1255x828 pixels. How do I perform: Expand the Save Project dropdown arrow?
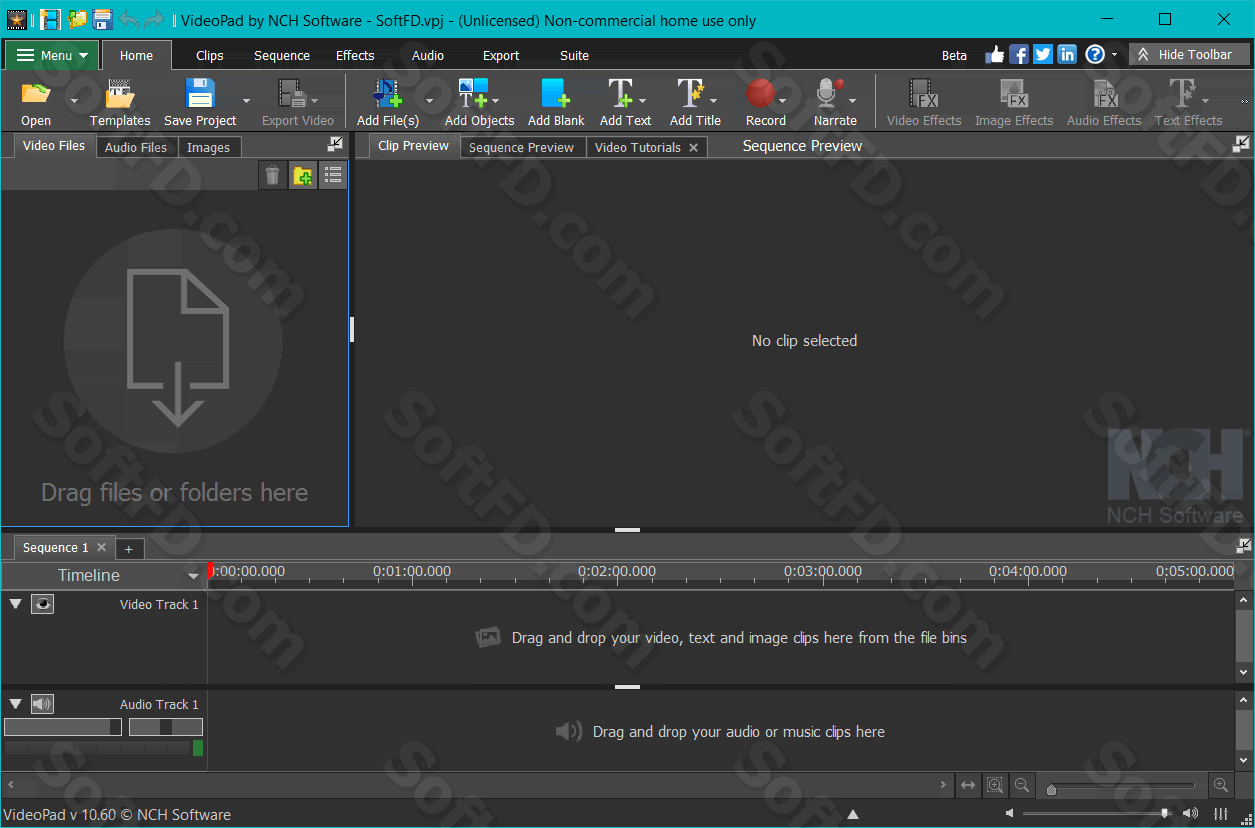coord(246,100)
